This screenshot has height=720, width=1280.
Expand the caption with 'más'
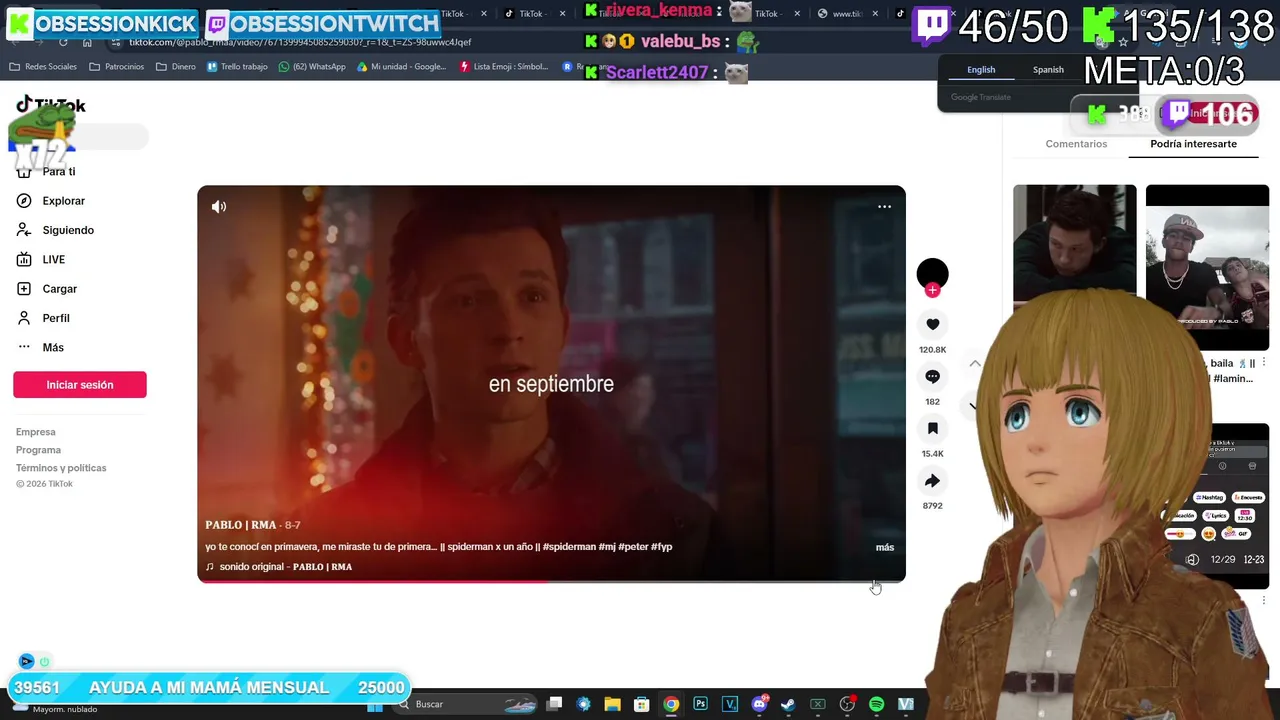point(885,547)
